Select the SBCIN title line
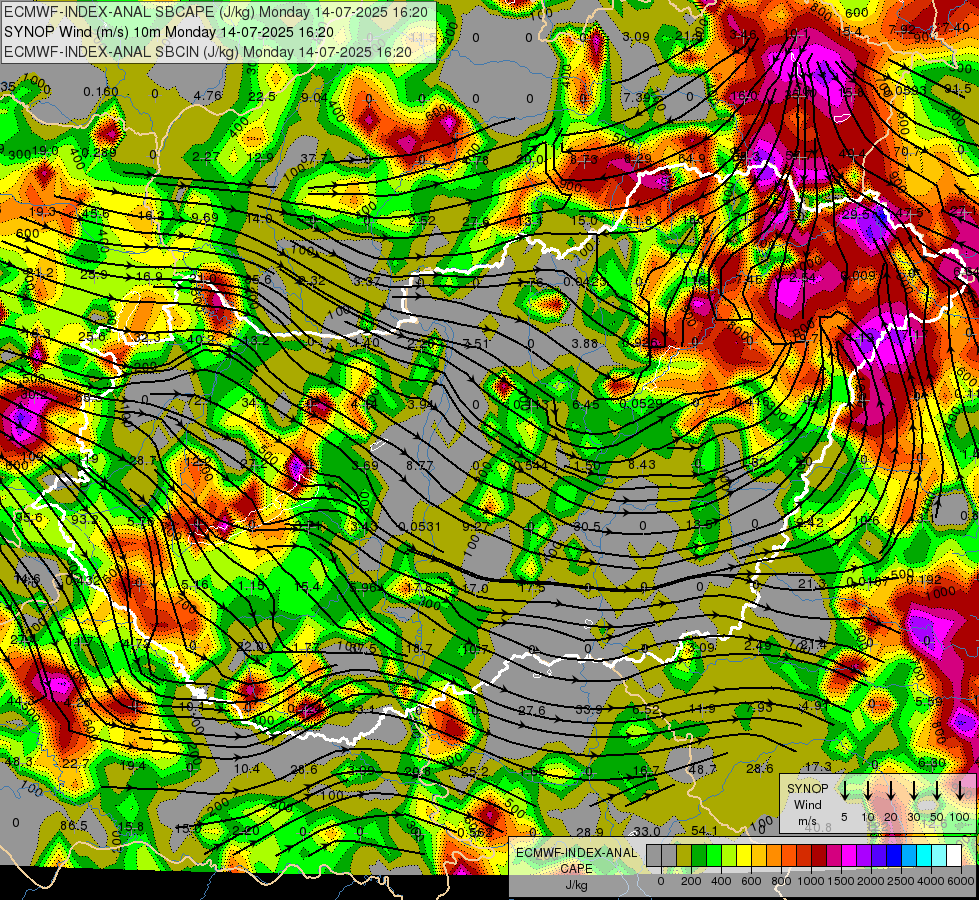 [208, 52]
